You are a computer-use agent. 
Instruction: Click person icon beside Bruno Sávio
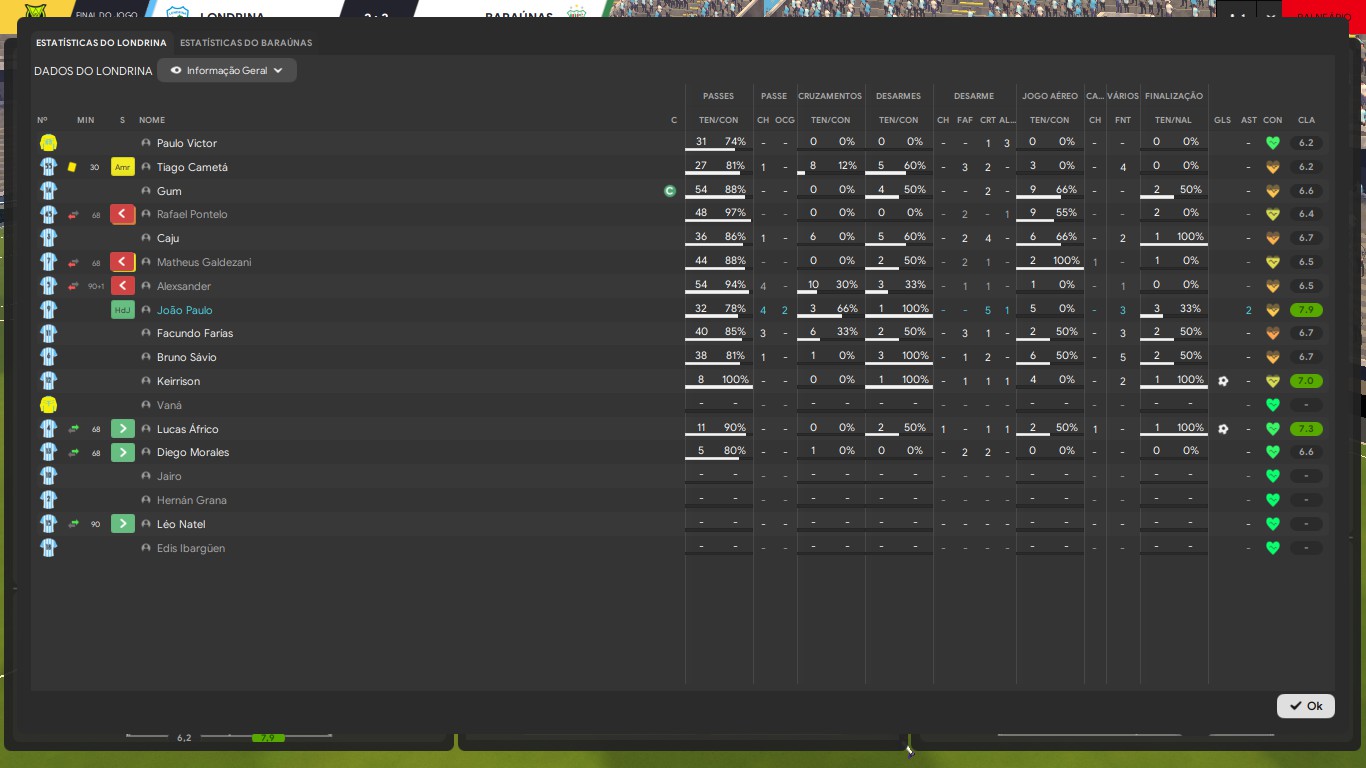click(x=146, y=357)
